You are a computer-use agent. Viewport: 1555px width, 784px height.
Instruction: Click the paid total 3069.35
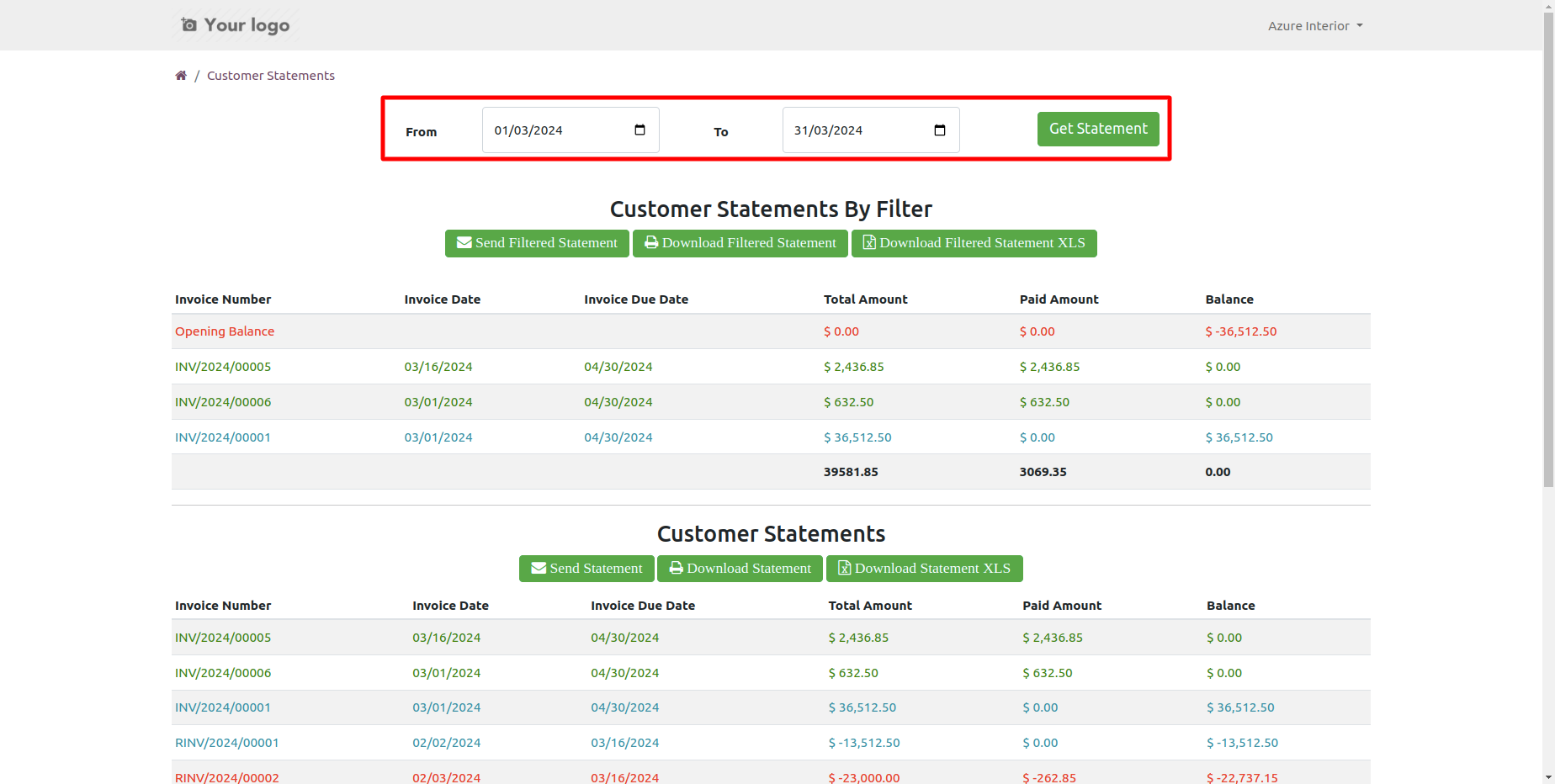click(1043, 472)
